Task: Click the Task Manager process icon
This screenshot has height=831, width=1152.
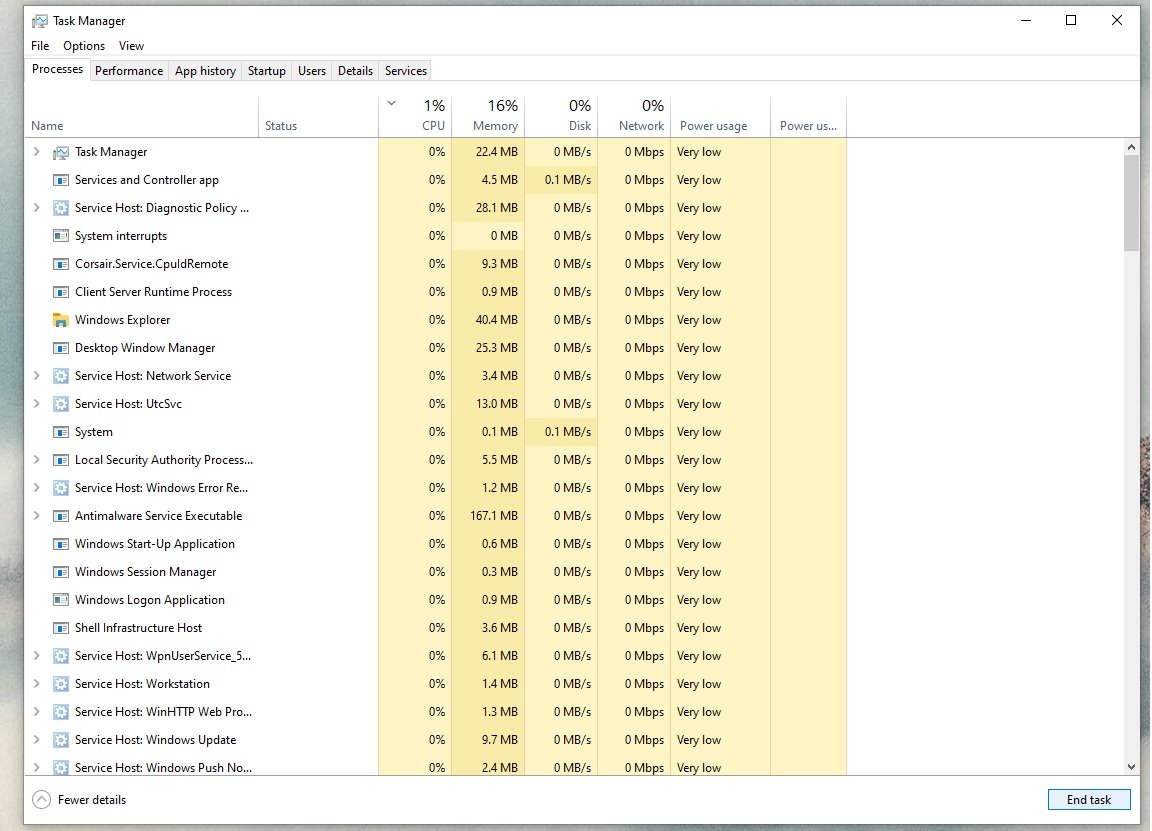Action: (61, 152)
